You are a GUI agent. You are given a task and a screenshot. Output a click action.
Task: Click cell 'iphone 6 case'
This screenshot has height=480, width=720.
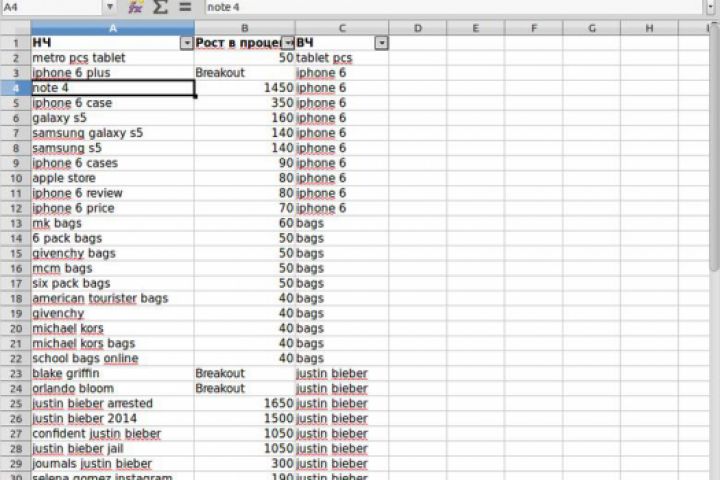[x=112, y=103]
